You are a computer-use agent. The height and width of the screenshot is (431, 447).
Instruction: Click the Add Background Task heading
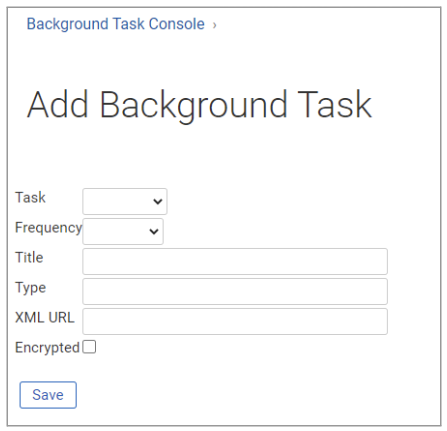point(199,105)
